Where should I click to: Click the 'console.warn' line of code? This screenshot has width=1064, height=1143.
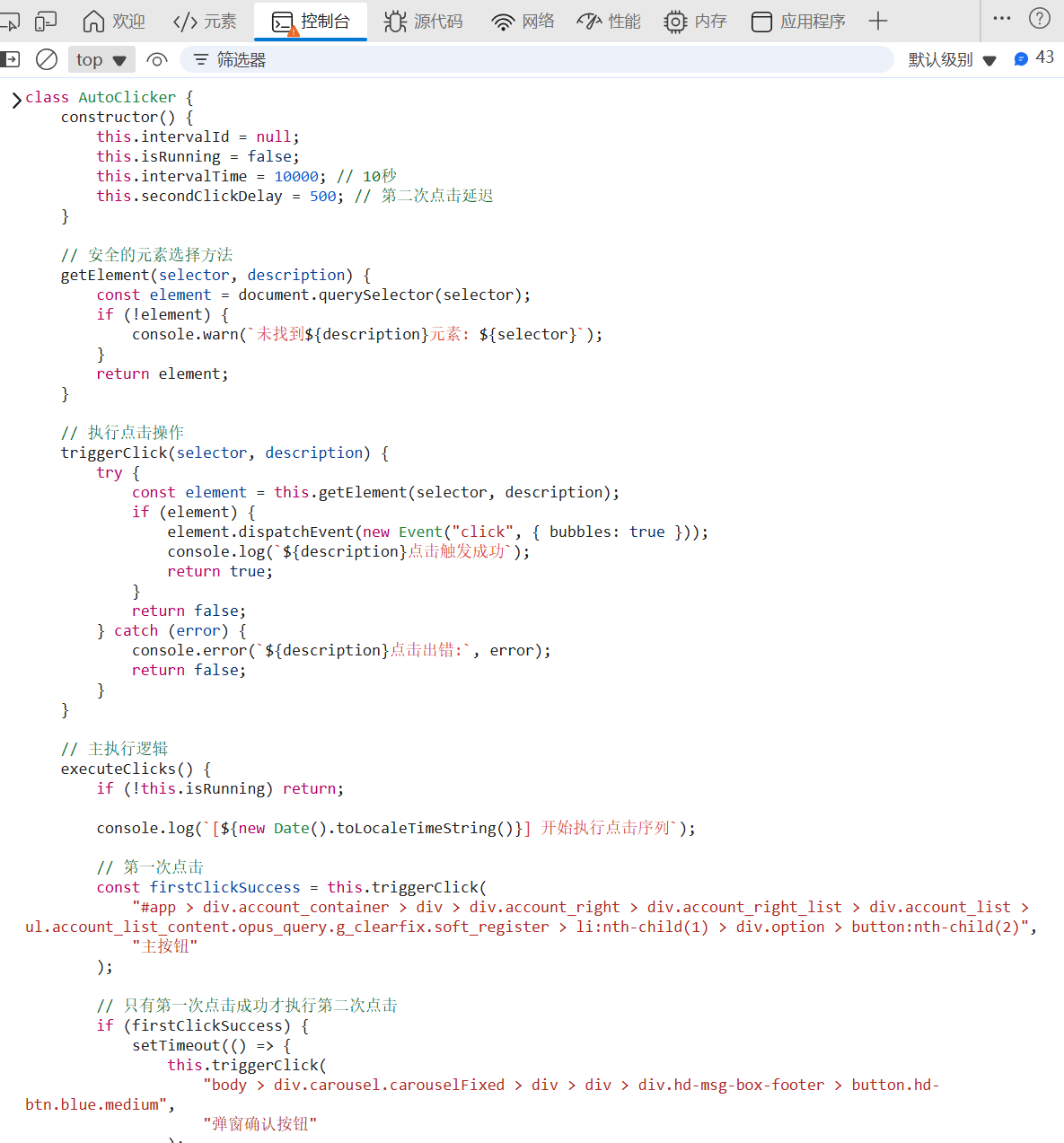[x=367, y=334]
